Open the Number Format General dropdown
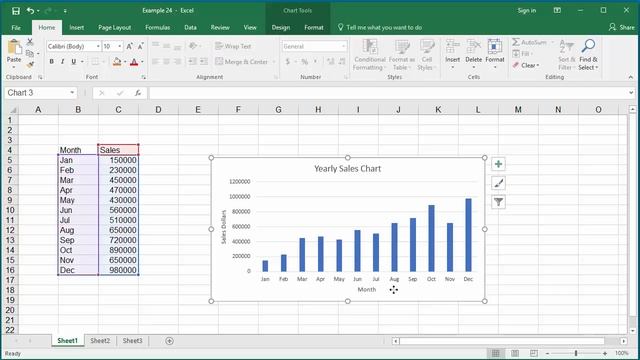The image size is (640, 360). (344, 47)
